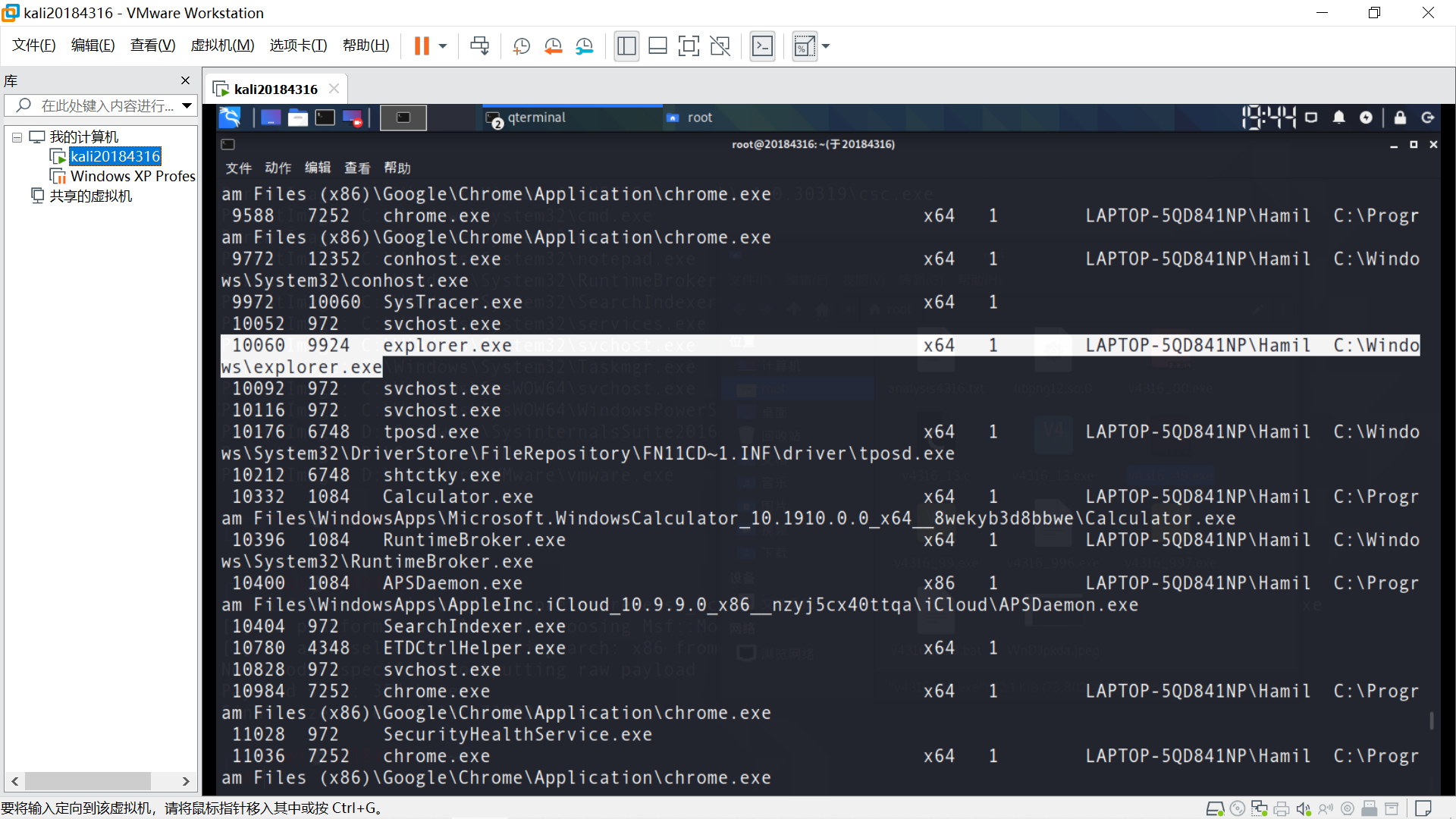This screenshot has width=1456, height=819.
Task: Click send Ctrl+Alt+Del icon
Action: [479, 46]
